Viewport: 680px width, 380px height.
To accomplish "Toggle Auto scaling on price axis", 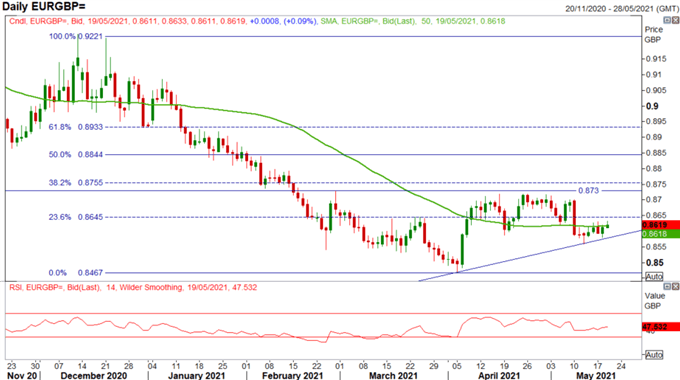I will tap(654, 276).
